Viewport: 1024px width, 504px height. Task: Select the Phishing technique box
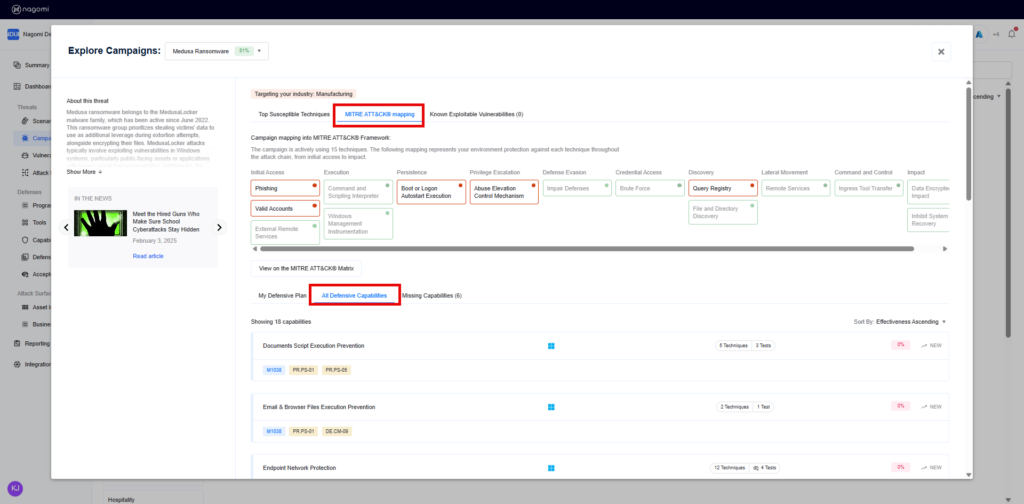285,188
